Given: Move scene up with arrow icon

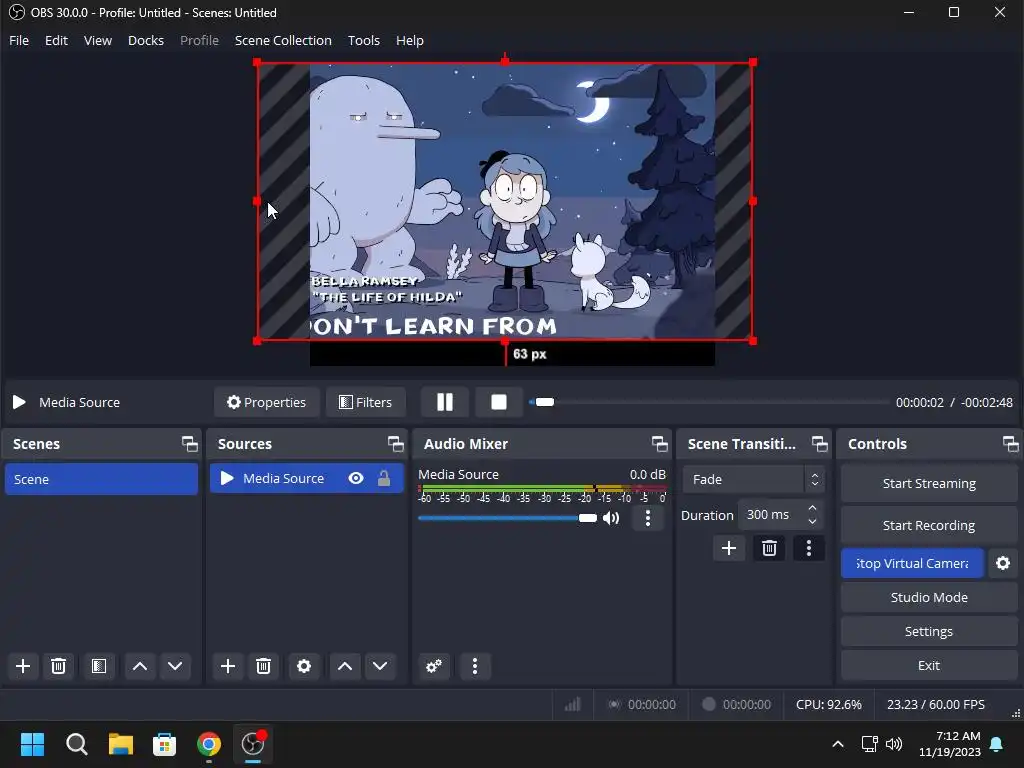Looking at the screenshot, I should click(140, 666).
